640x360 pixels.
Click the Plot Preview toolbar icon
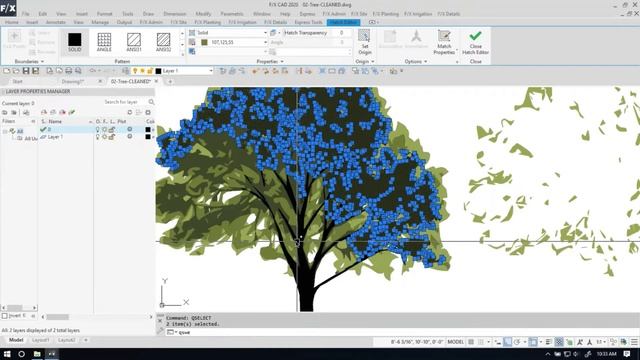(78, 71)
